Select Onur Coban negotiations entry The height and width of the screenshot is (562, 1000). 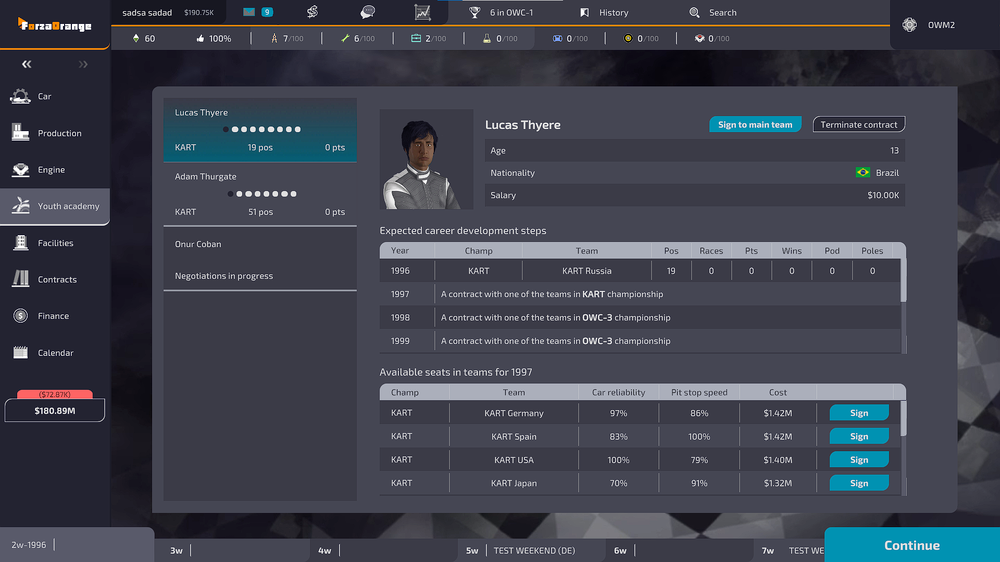pyautogui.click(x=260, y=259)
